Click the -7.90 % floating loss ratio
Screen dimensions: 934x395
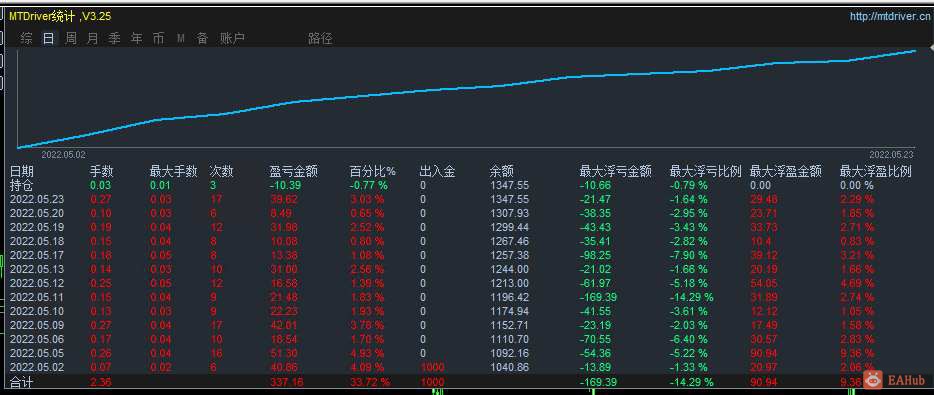(x=689, y=255)
